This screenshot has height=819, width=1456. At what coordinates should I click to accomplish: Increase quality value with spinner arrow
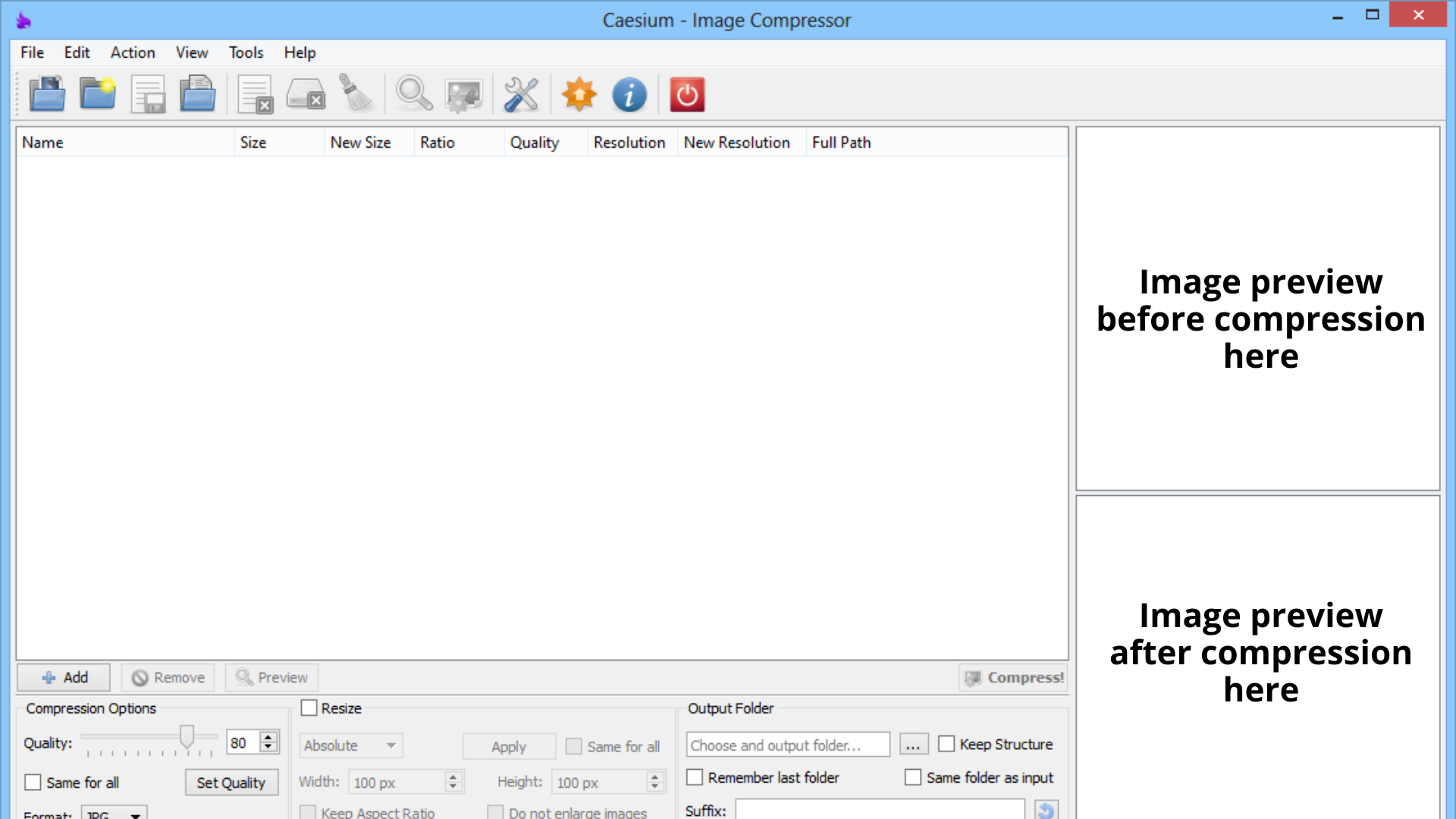268,736
